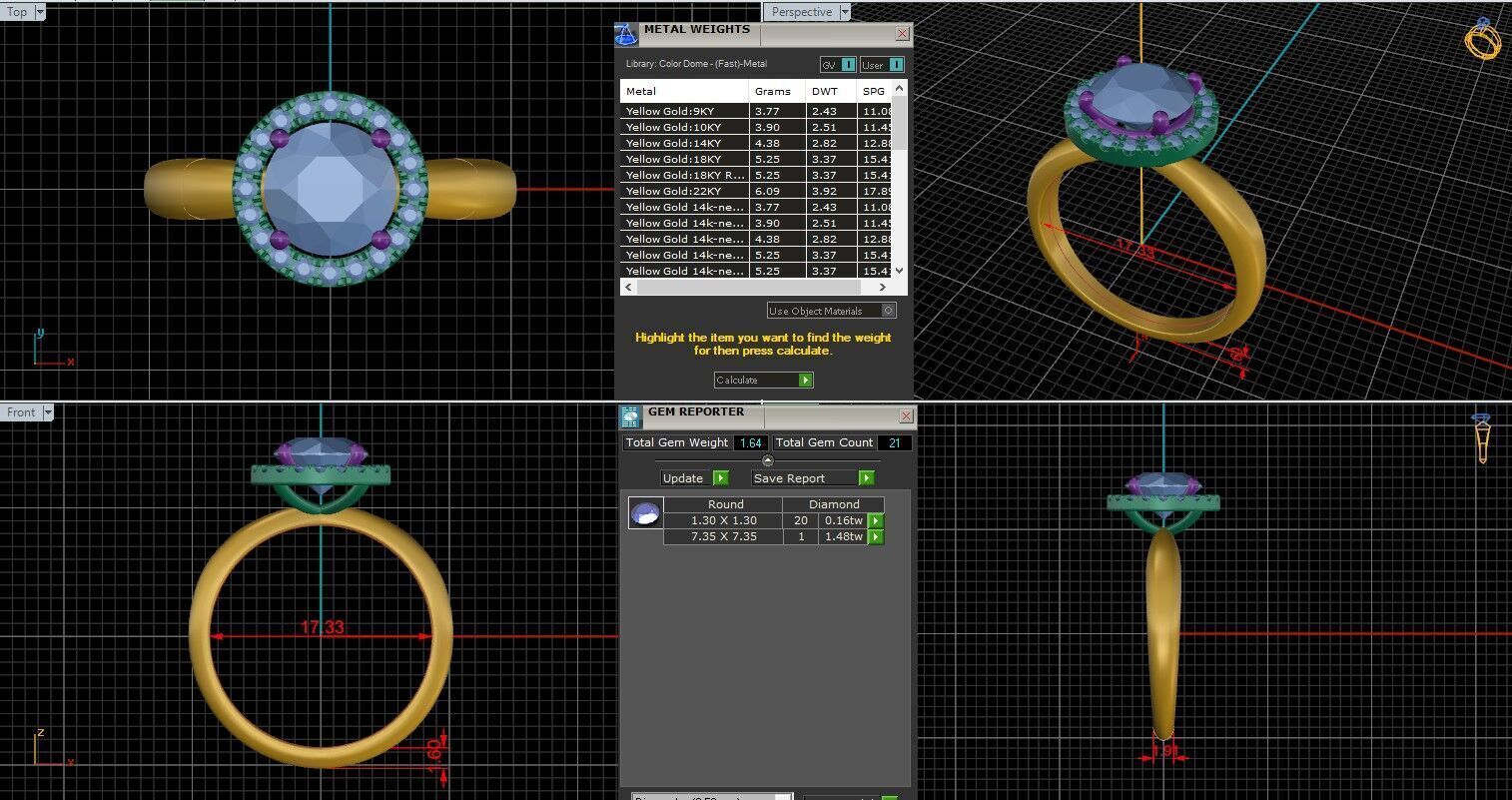Click the metal table vertical scrollbar thumb

899,124
